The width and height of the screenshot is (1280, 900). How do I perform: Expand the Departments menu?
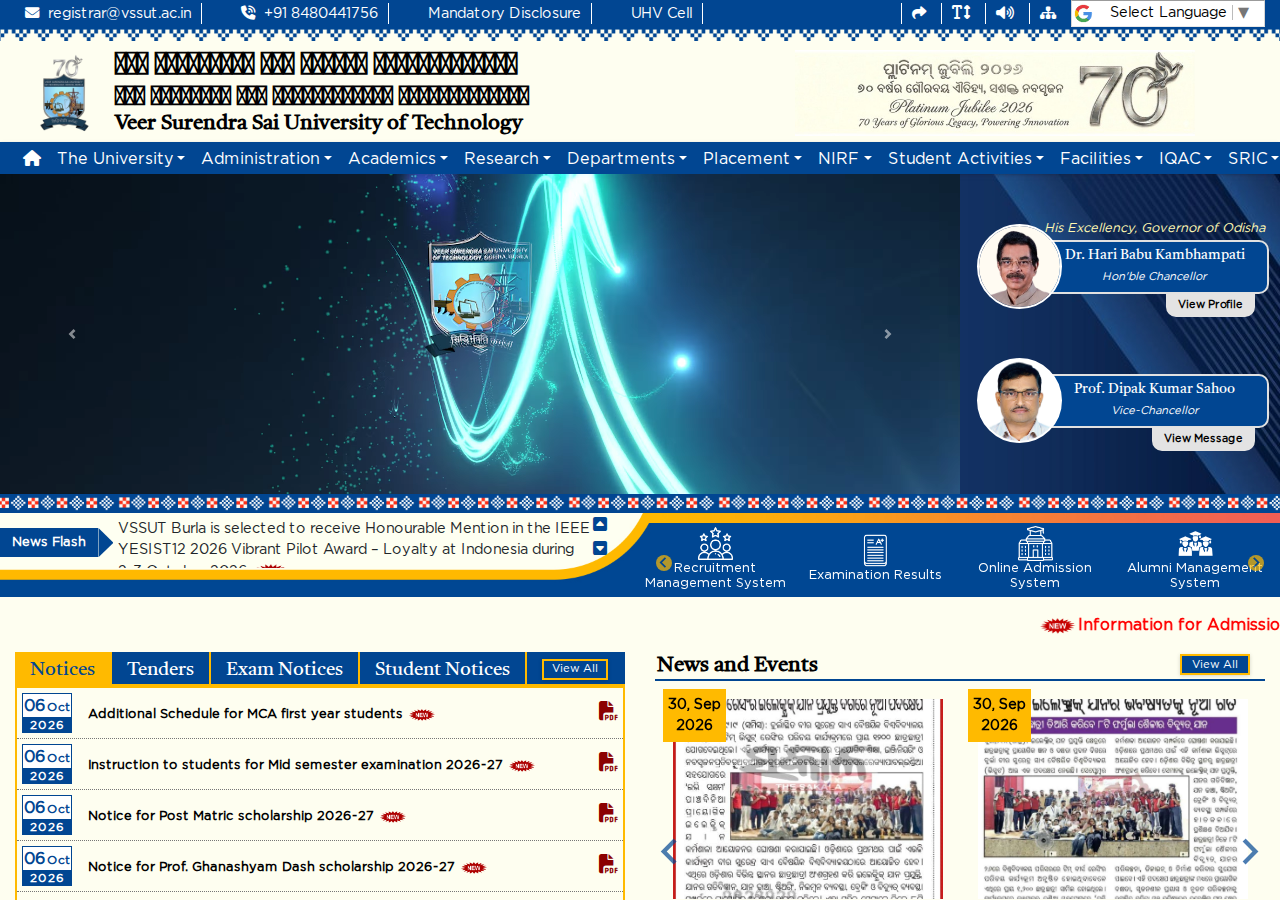point(627,158)
